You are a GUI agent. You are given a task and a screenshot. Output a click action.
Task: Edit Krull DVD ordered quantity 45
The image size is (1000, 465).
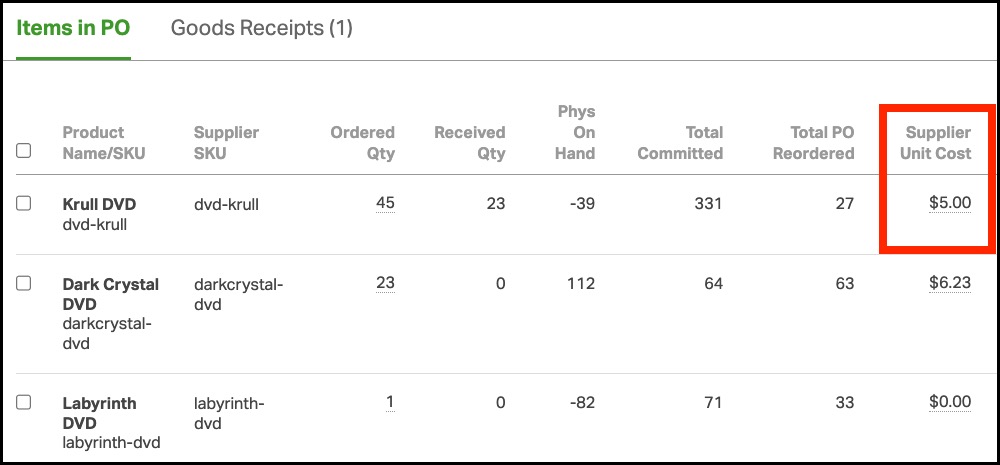coord(385,203)
